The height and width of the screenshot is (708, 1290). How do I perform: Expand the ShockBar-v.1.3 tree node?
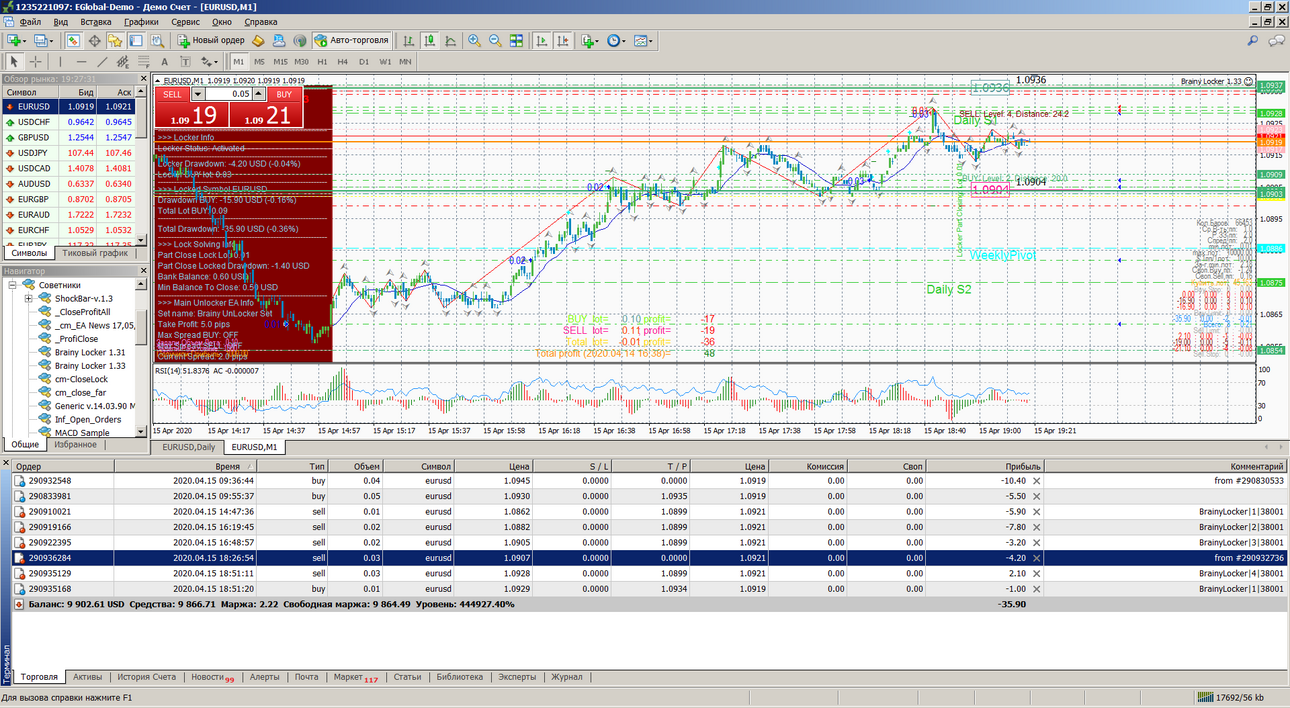point(29,298)
